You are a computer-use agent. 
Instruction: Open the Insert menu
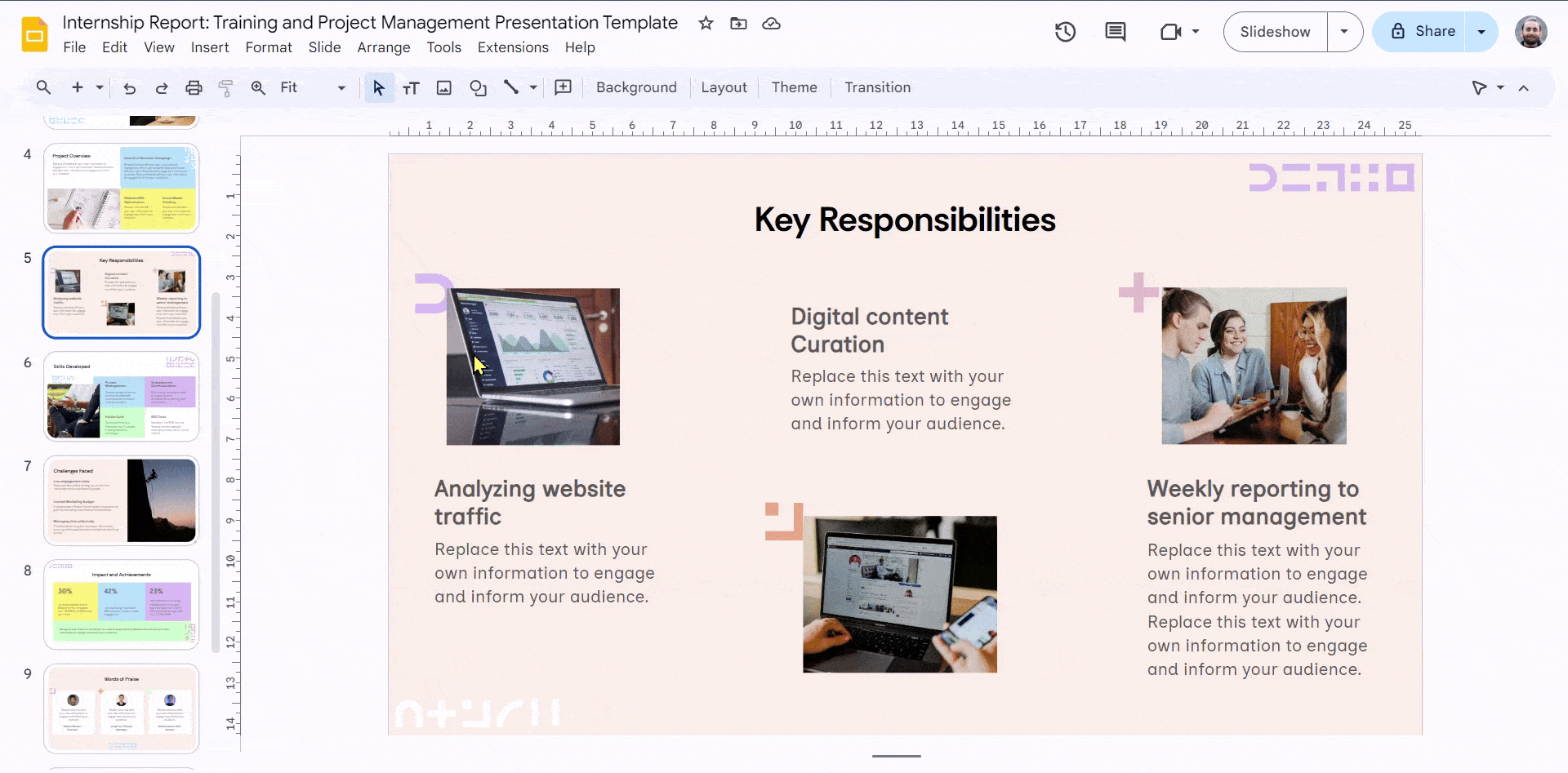tap(210, 47)
